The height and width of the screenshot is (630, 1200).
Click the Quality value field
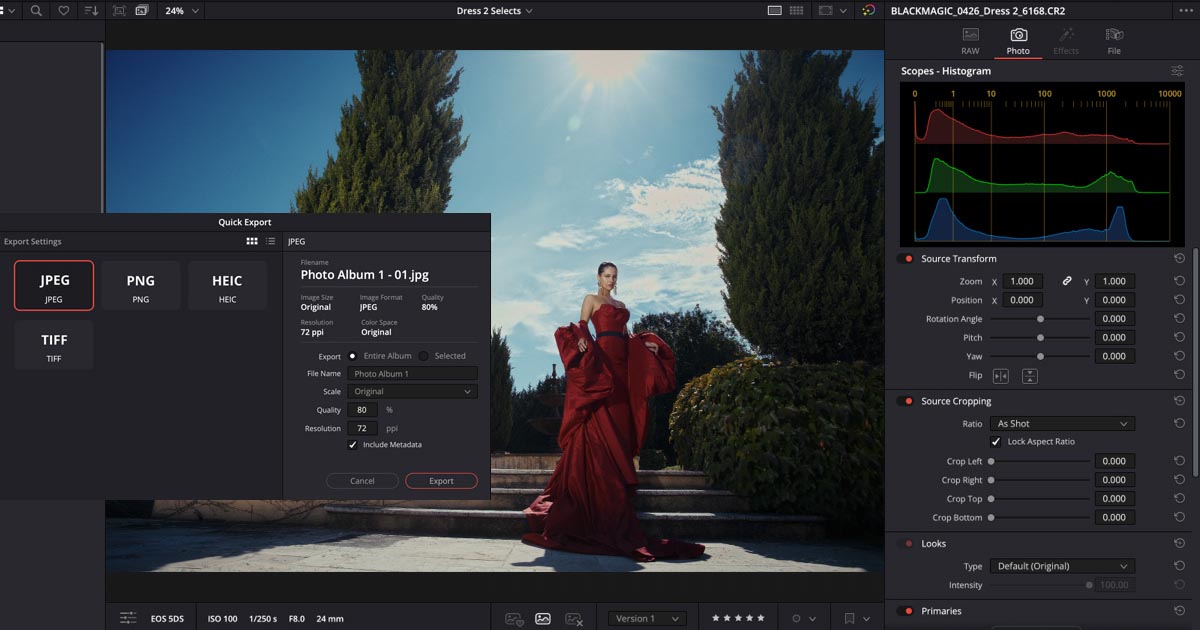coord(362,410)
